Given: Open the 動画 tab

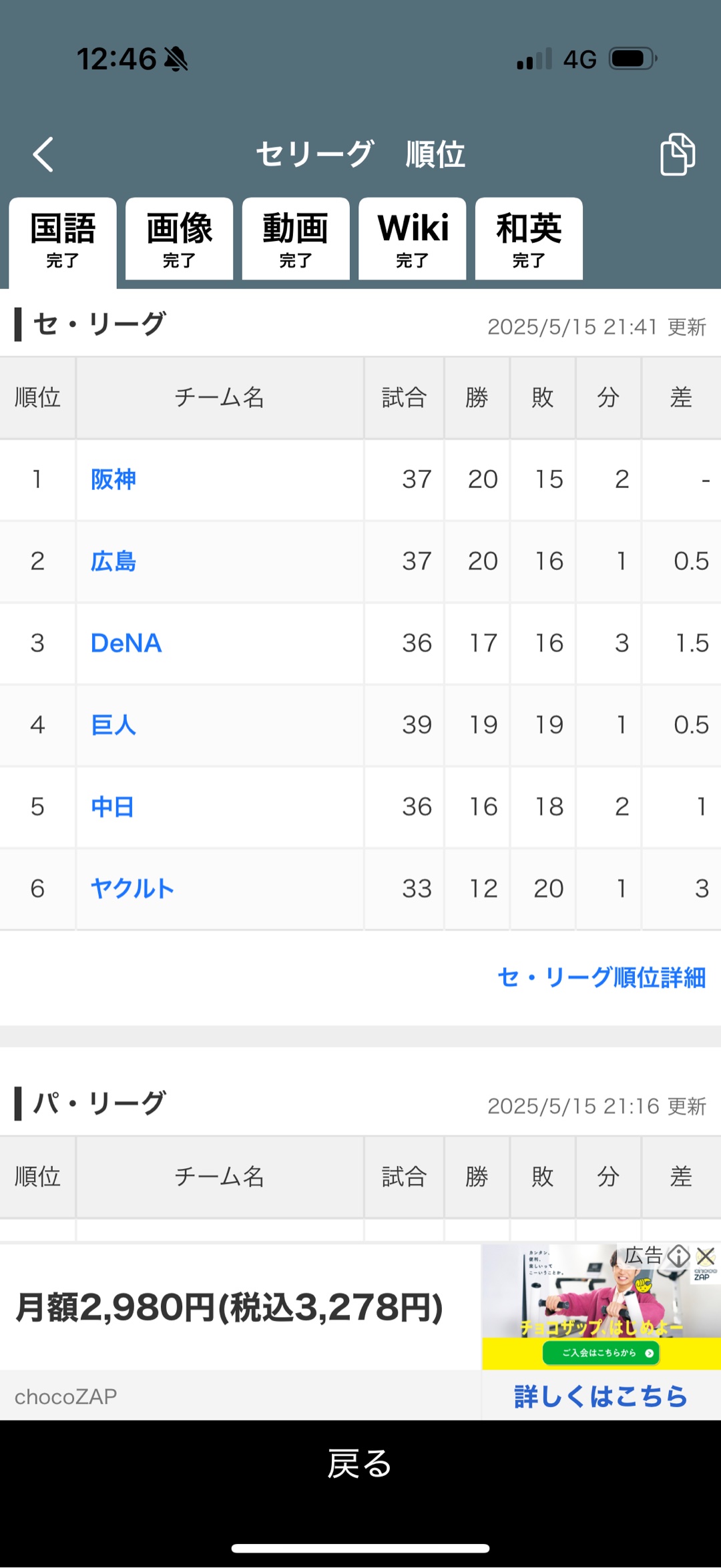Looking at the screenshot, I should point(296,239).
